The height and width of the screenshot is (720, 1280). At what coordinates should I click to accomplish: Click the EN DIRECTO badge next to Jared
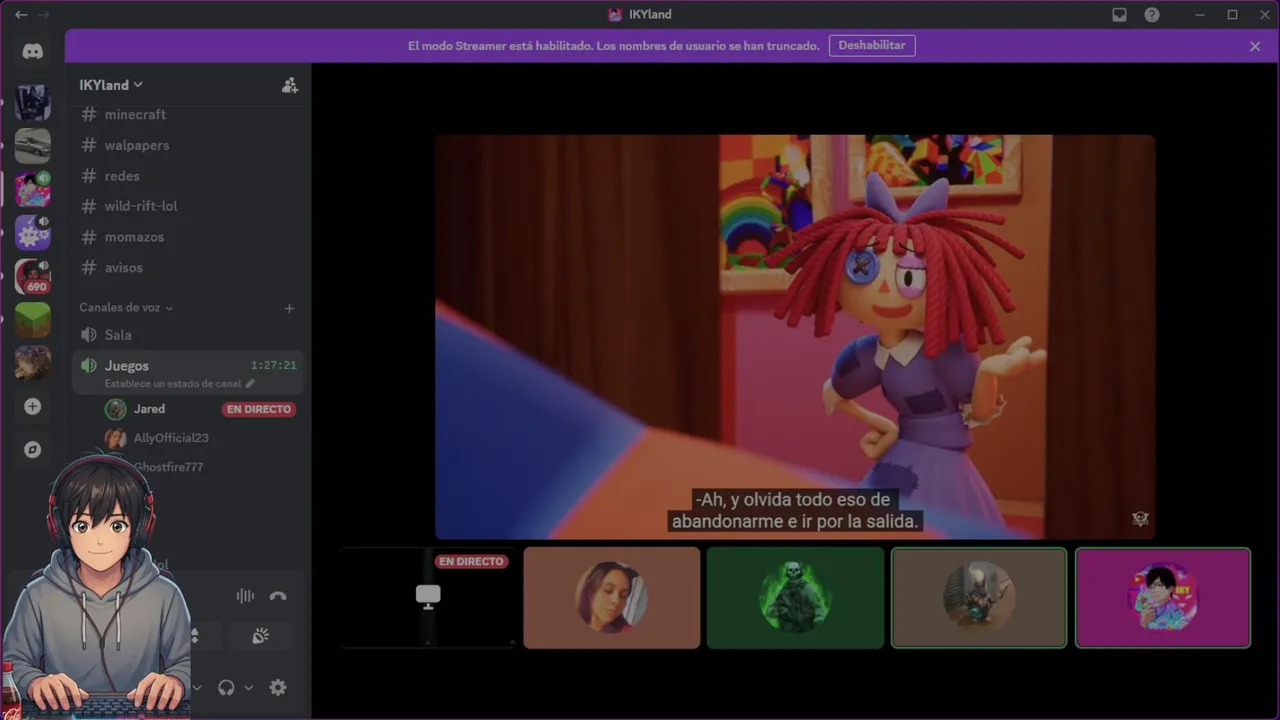[x=259, y=409]
